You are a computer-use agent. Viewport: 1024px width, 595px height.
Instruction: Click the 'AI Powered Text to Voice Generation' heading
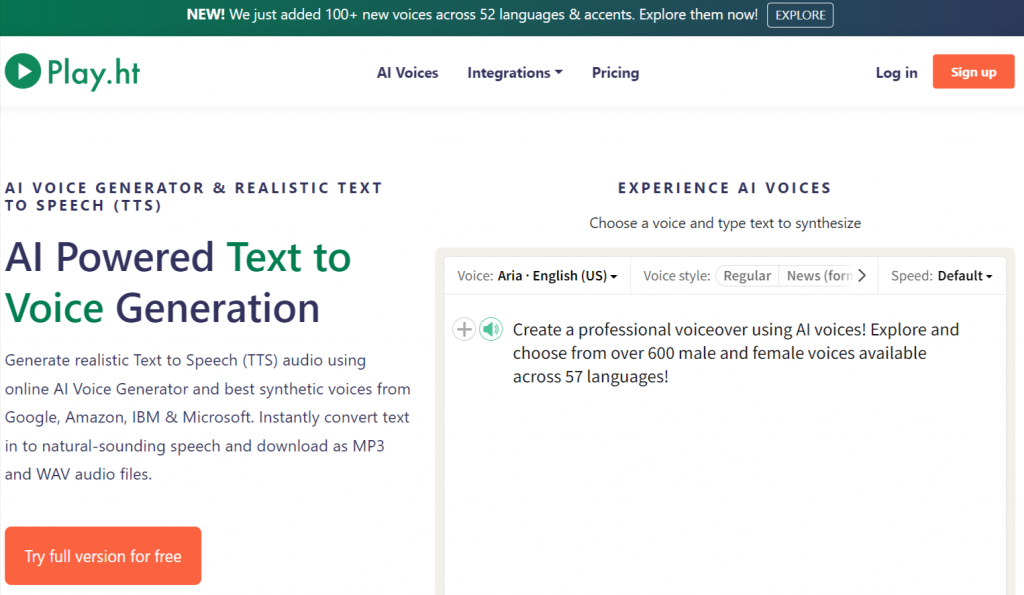178,282
